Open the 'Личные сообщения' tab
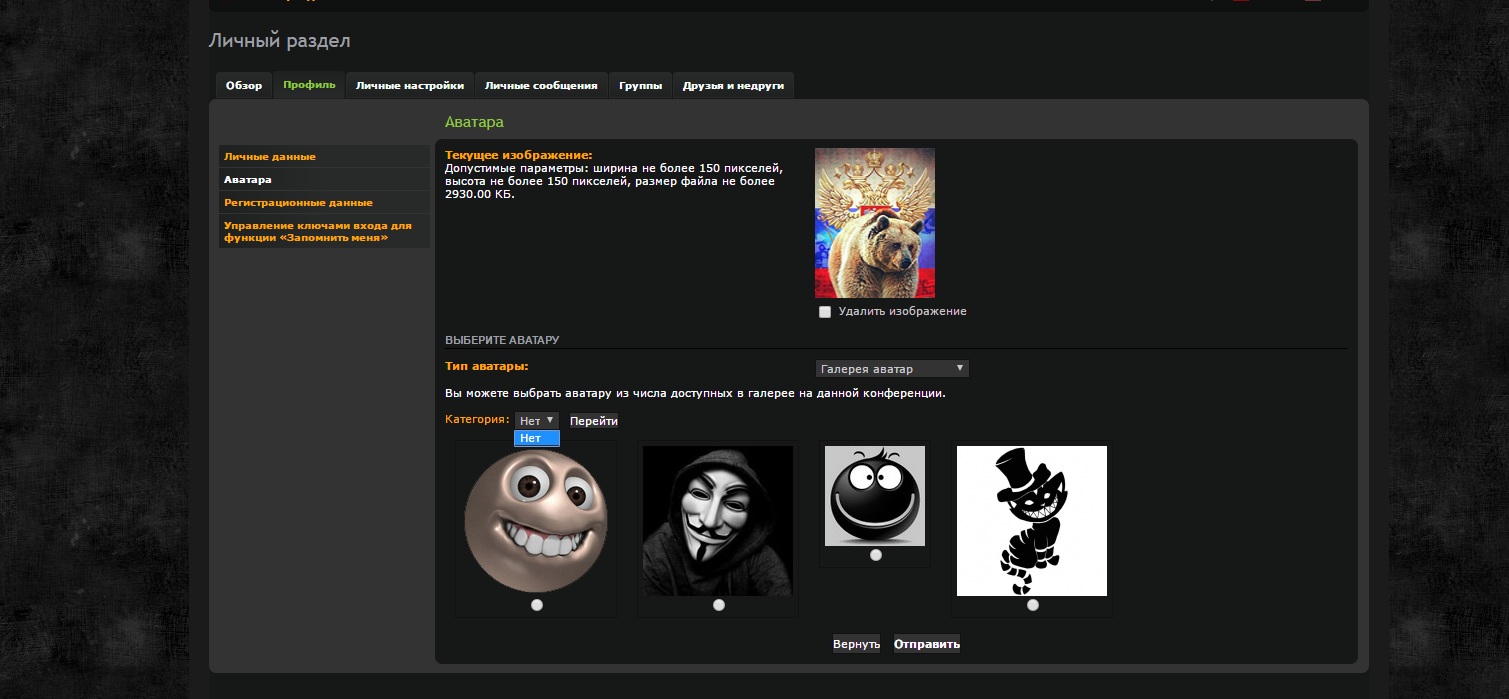 [x=541, y=86]
